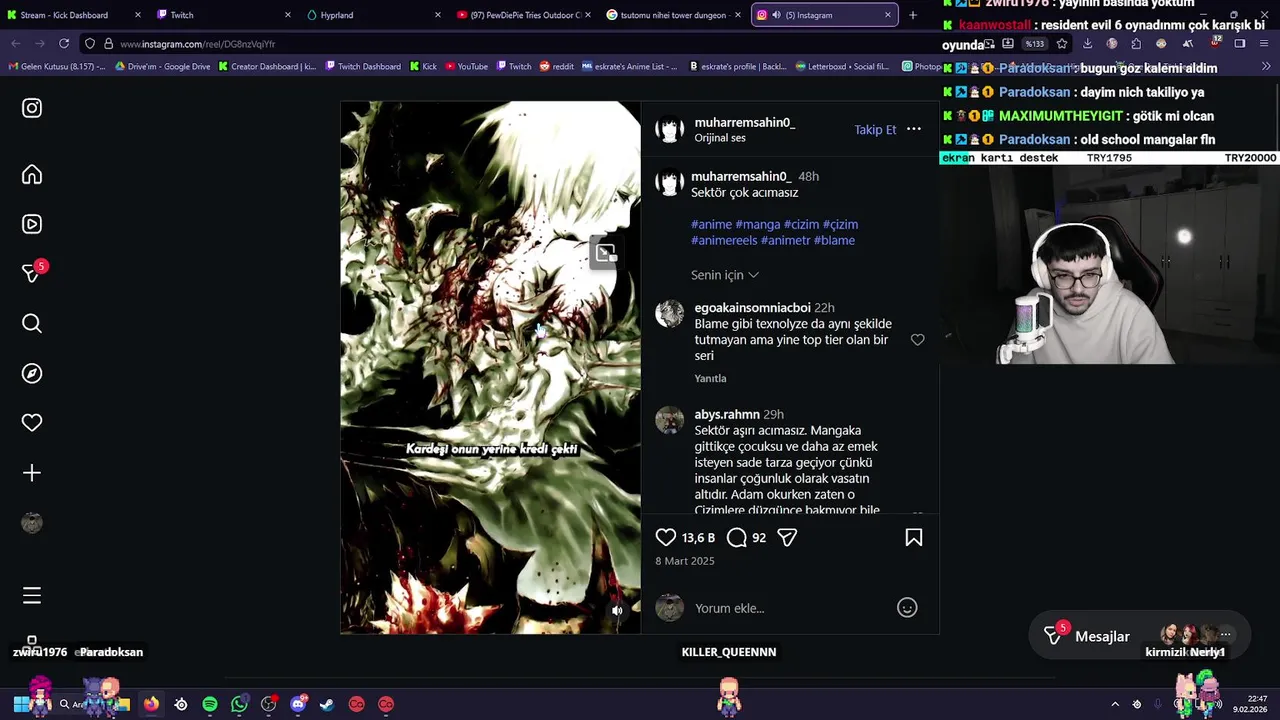The width and height of the screenshot is (1280, 720).
Task: Open three-dot options for the post
Action: click(x=913, y=129)
